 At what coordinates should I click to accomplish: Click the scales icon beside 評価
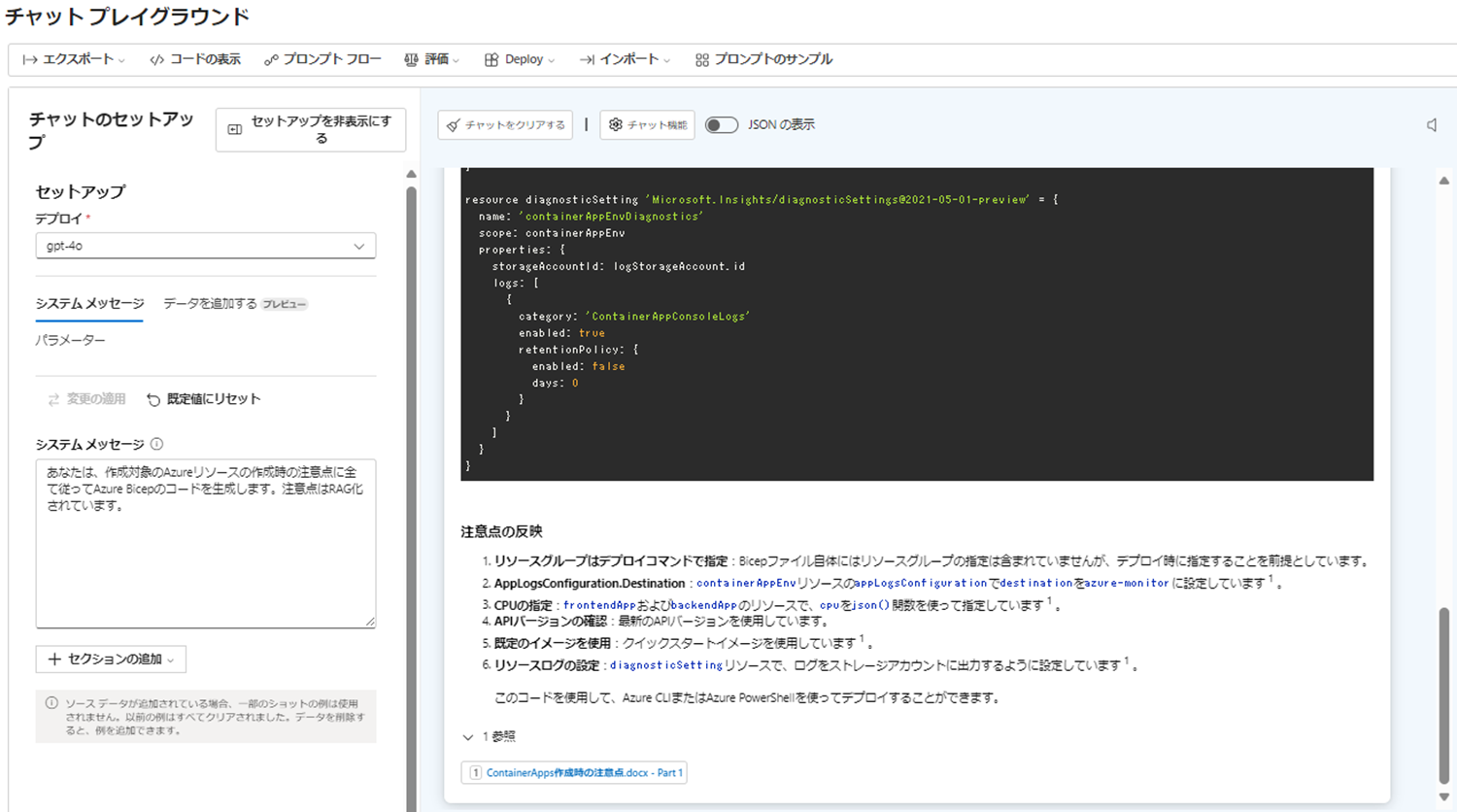tap(411, 60)
